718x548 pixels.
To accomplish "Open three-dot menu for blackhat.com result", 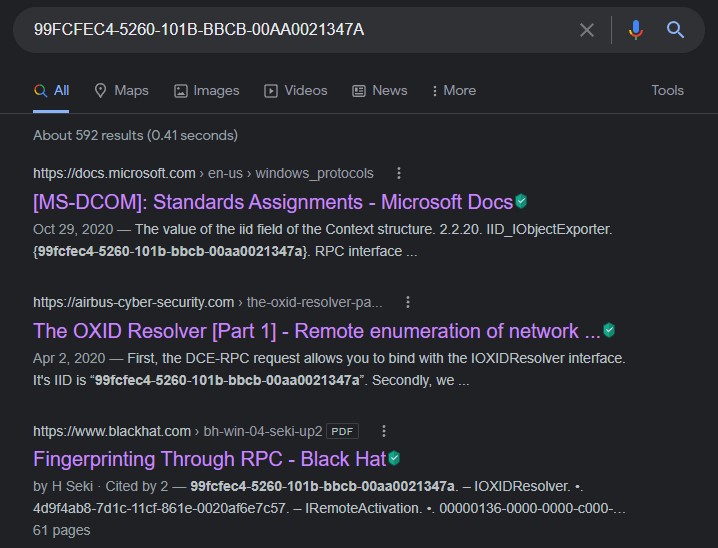I will 384,431.
